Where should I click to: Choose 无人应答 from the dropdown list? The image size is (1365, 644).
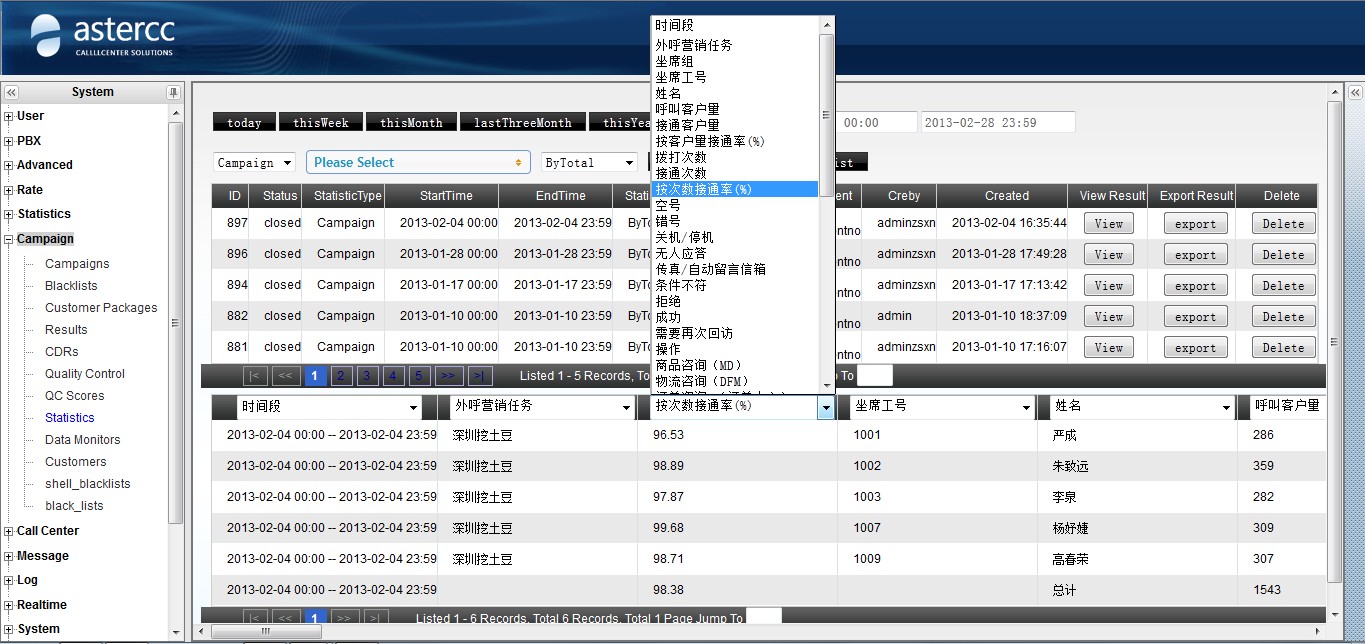click(680, 253)
